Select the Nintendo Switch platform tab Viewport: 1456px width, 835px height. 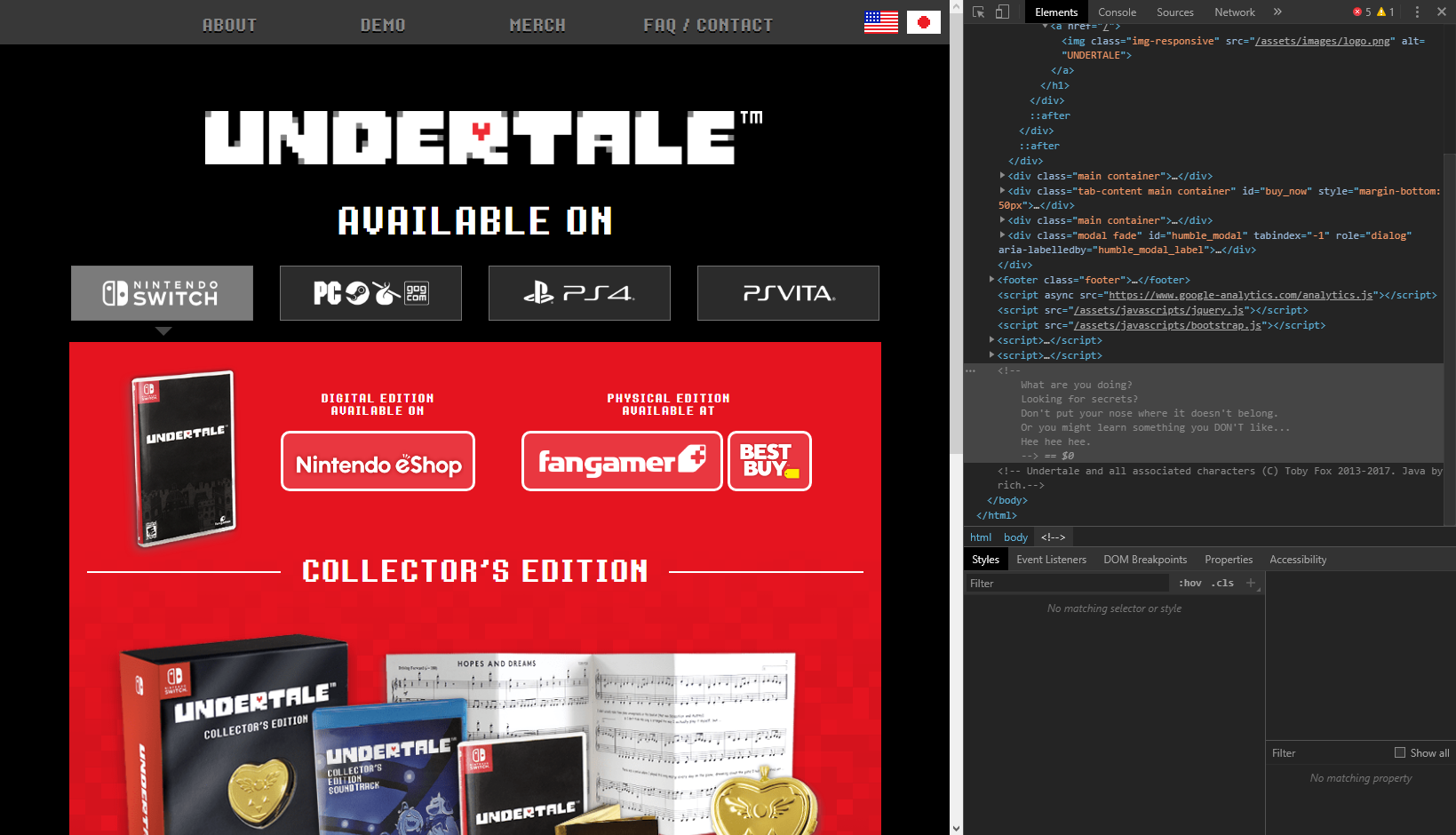(x=162, y=293)
